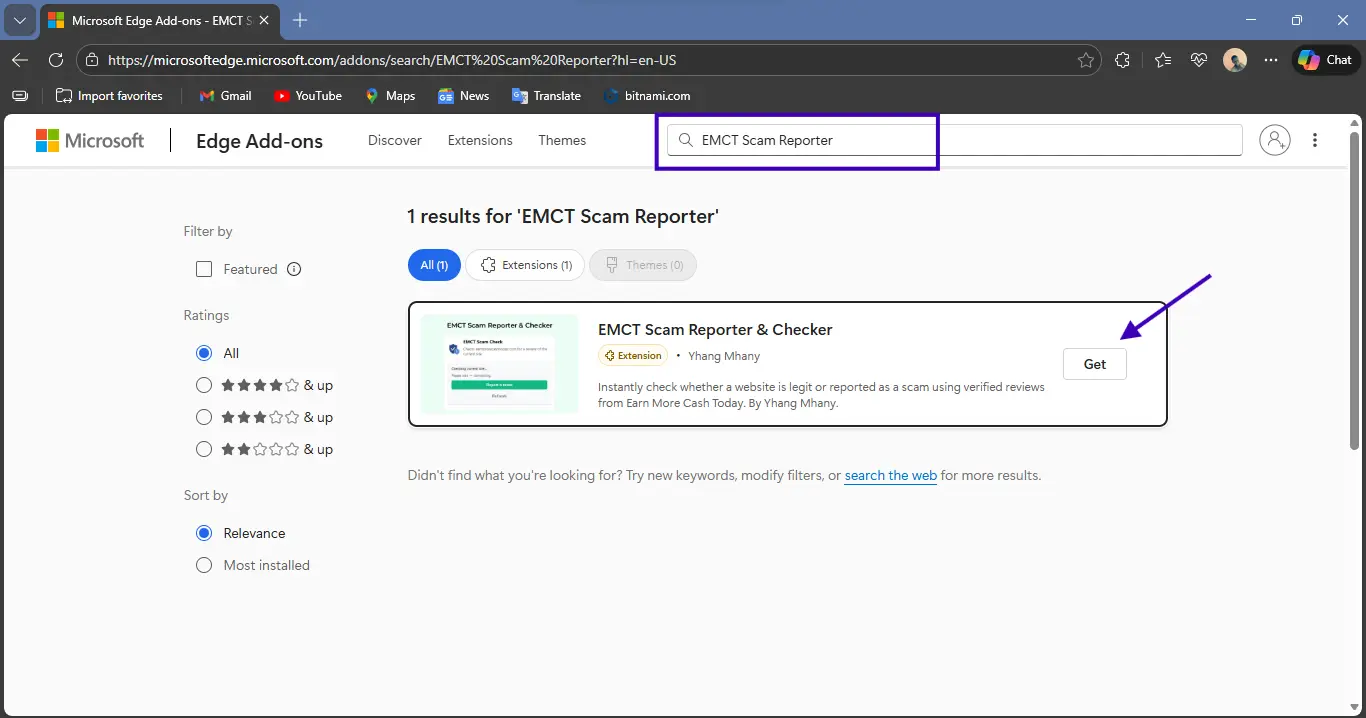Refresh the page with reload icon
The width and height of the screenshot is (1366, 718).
[x=56, y=60]
